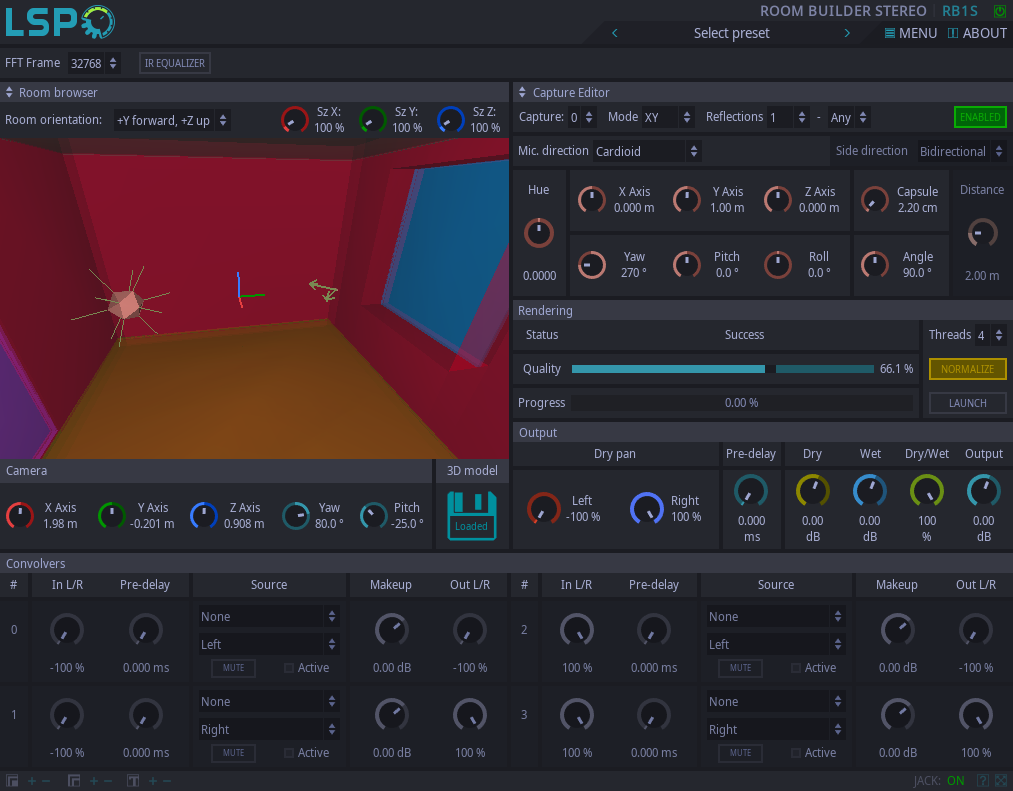Click the LSP logo
The image size is (1013, 791).
point(60,21)
